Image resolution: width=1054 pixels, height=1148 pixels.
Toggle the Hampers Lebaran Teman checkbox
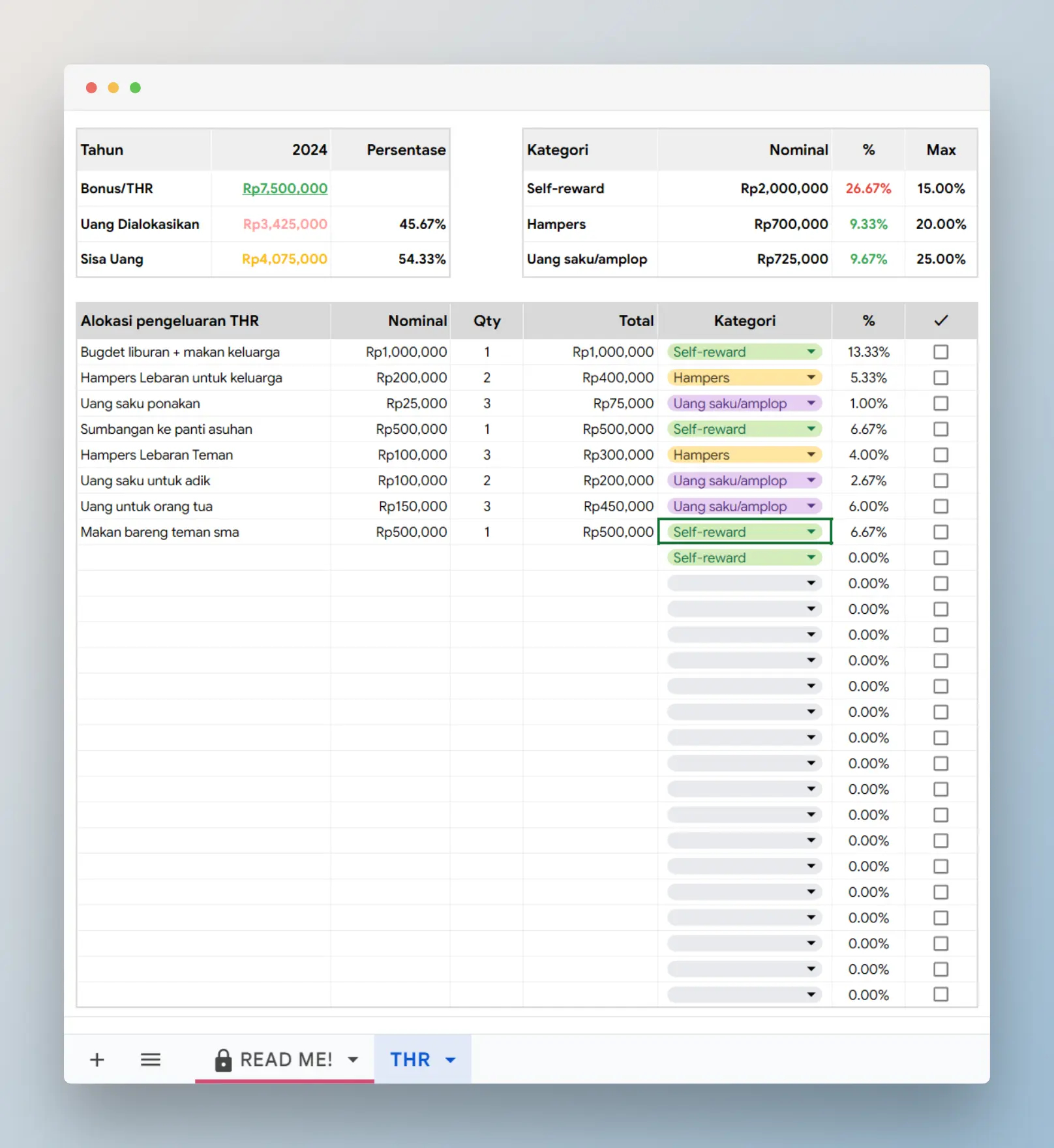click(941, 455)
